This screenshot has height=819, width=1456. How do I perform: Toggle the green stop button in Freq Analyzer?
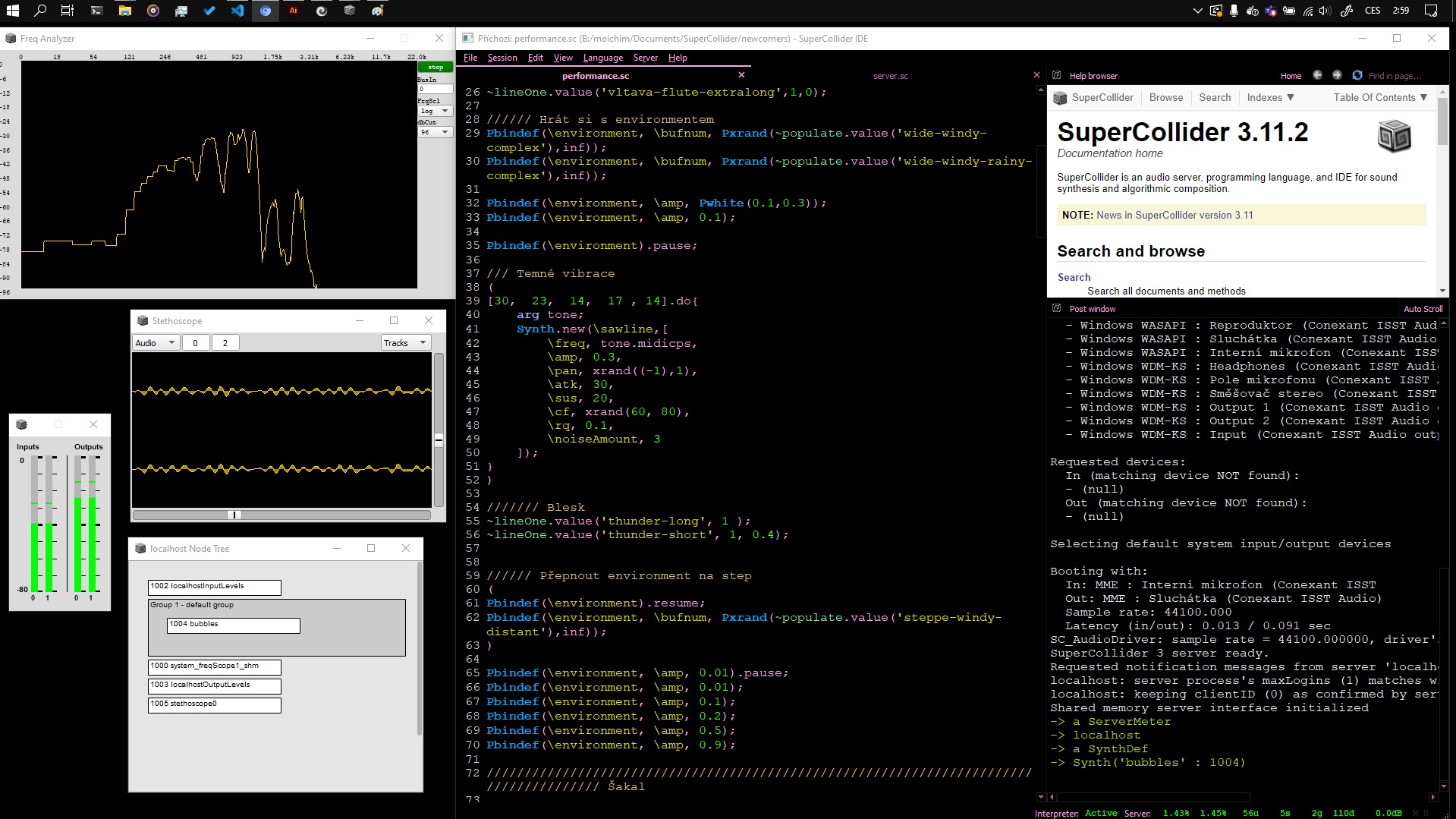tap(435, 67)
